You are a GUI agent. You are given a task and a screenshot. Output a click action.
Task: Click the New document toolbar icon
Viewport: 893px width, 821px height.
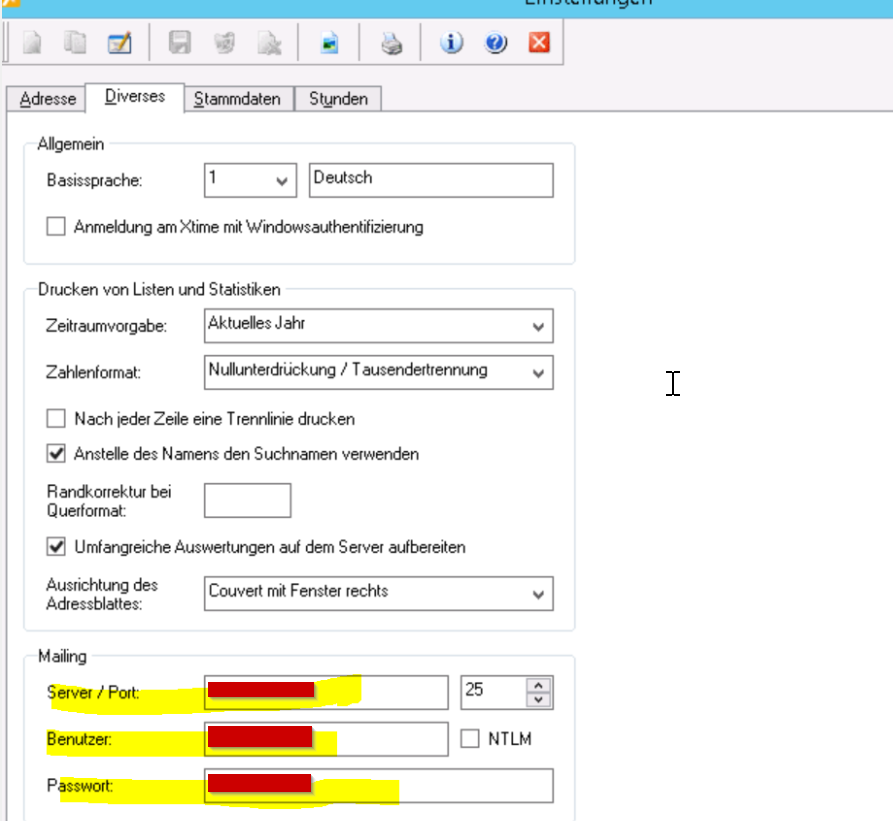33,43
